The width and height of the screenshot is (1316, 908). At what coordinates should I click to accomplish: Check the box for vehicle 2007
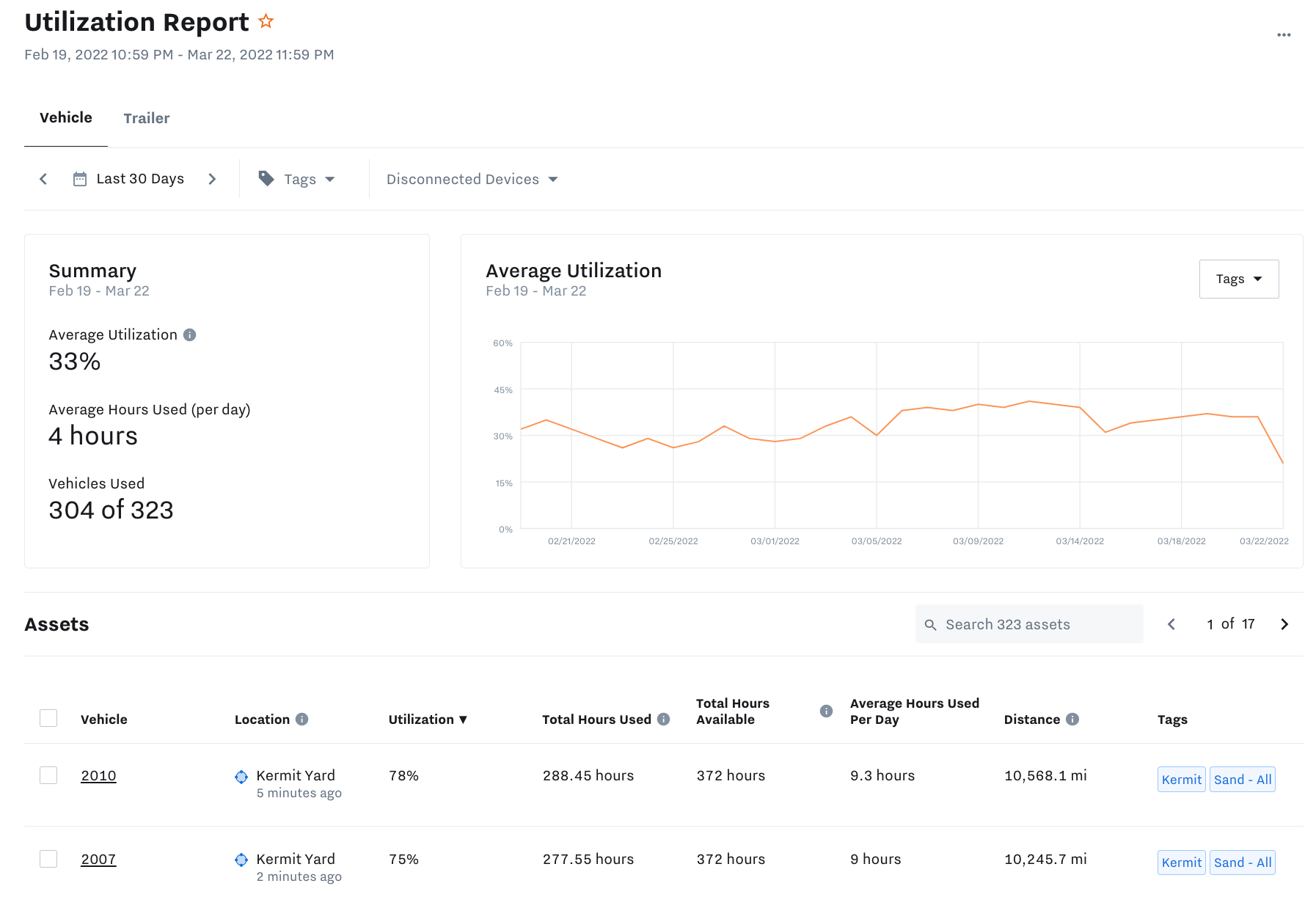pyautogui.click(x=48, y=859)
